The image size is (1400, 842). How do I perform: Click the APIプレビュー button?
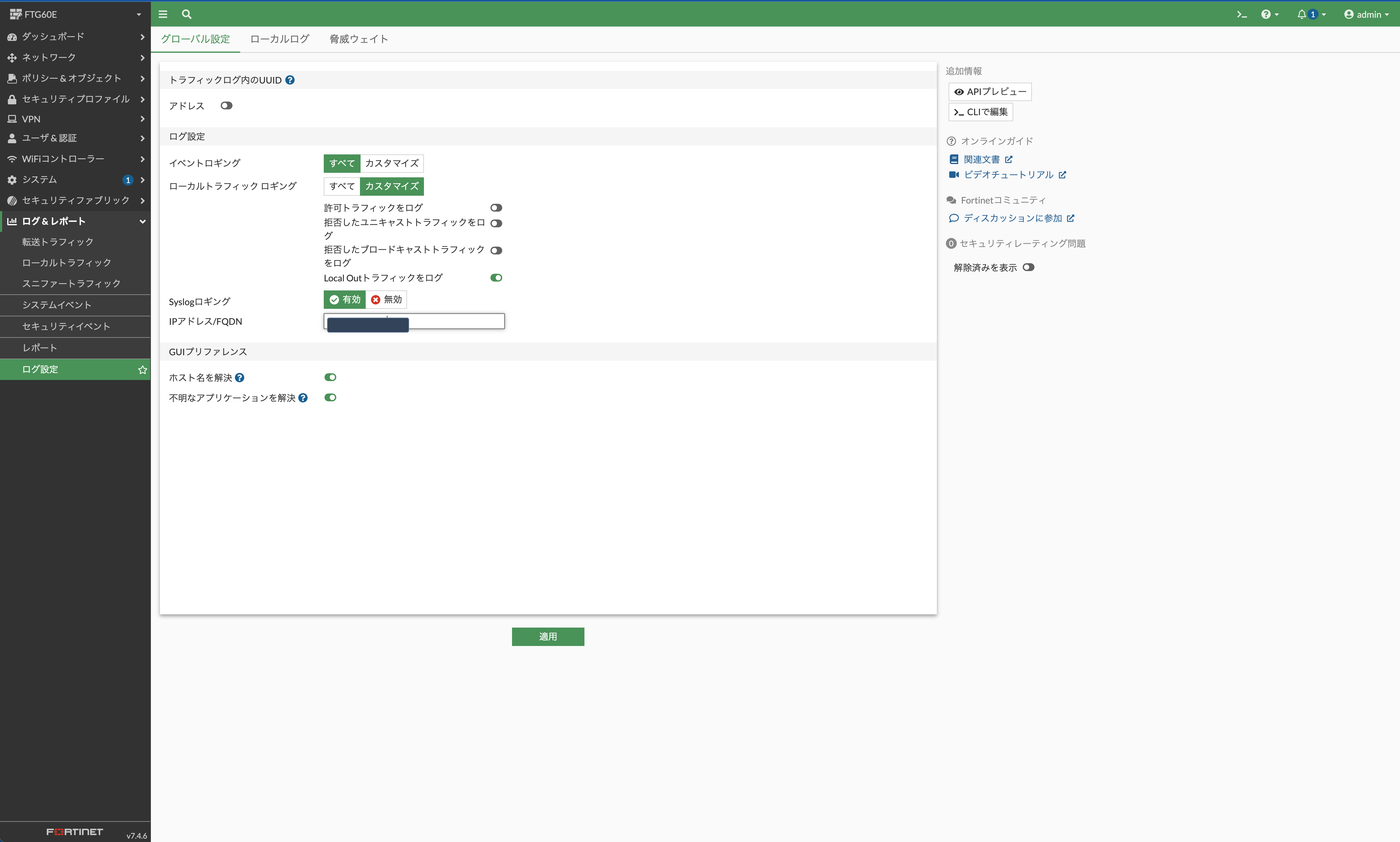coord(990,91)
